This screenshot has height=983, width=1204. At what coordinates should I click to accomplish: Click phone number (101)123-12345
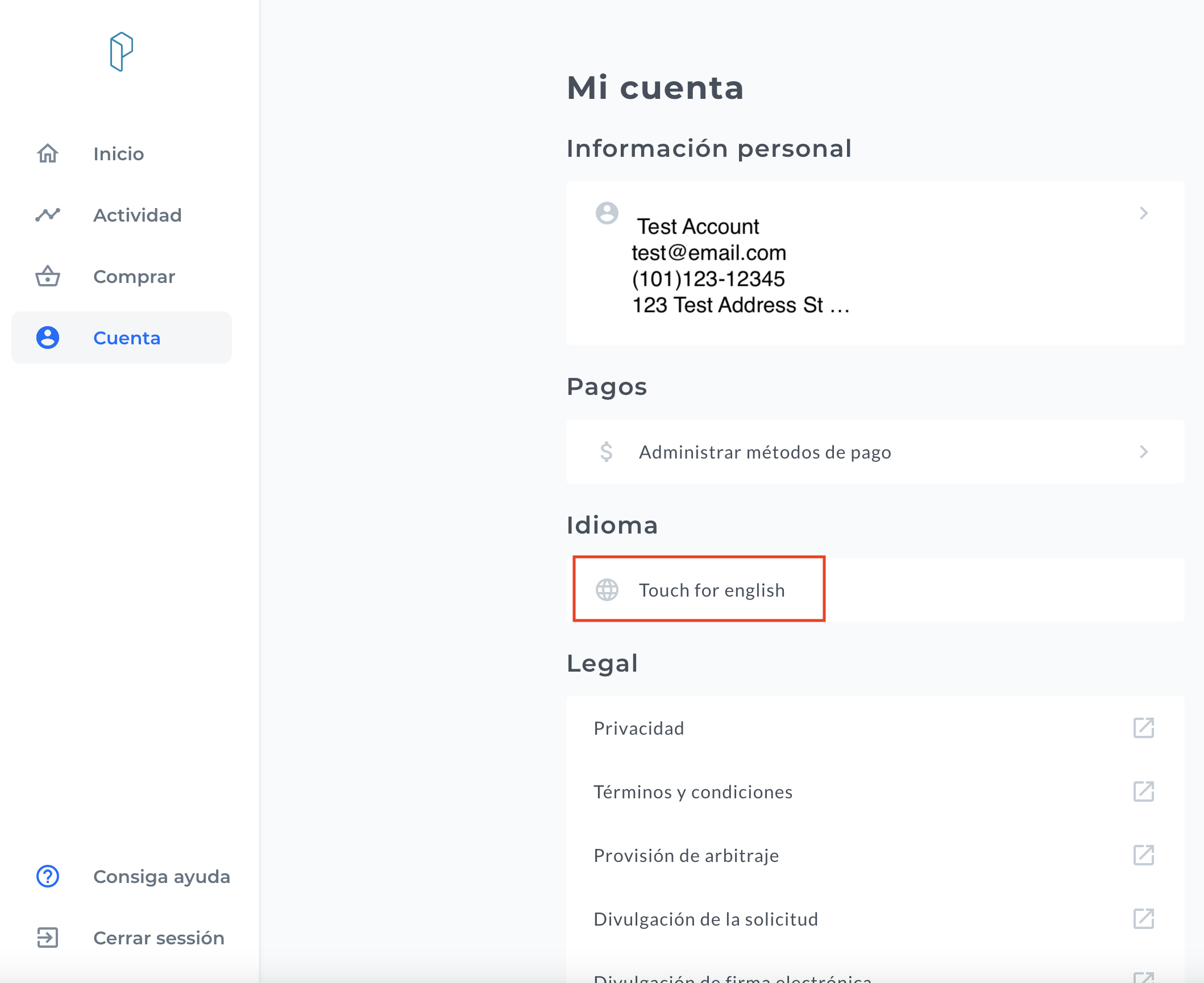tap(708, 279)
